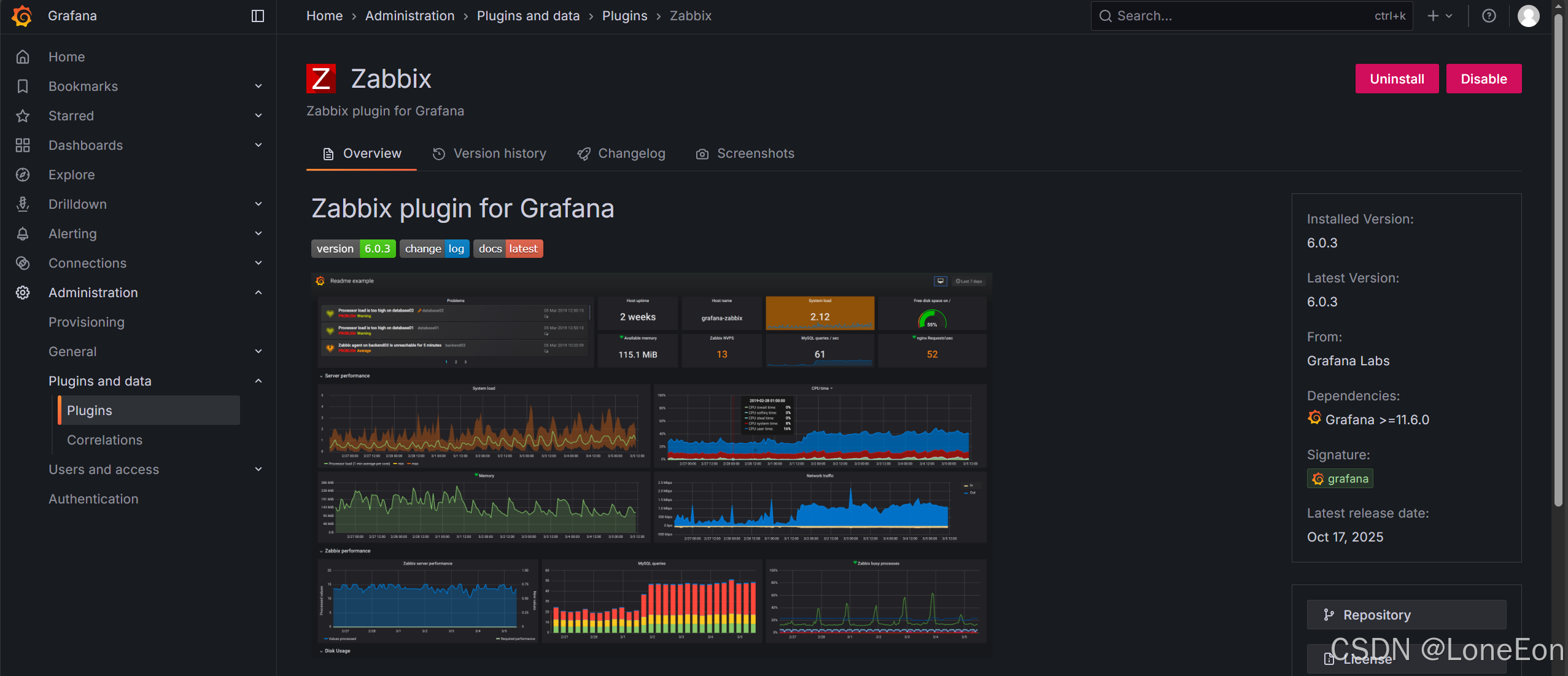Open Explore in the sidebar
Image resolution: width=1568 pixels, height=676 pixels.
click(72, 175)
